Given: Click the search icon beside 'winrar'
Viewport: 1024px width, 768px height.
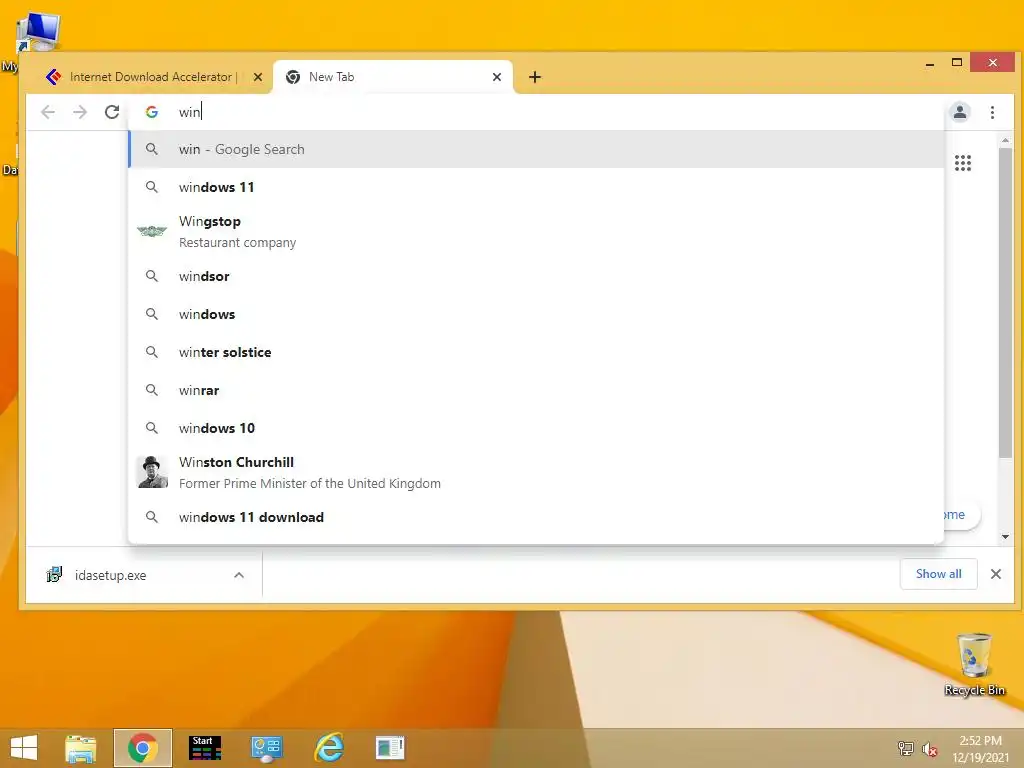Looking at the screenshot, I should 152,390.
